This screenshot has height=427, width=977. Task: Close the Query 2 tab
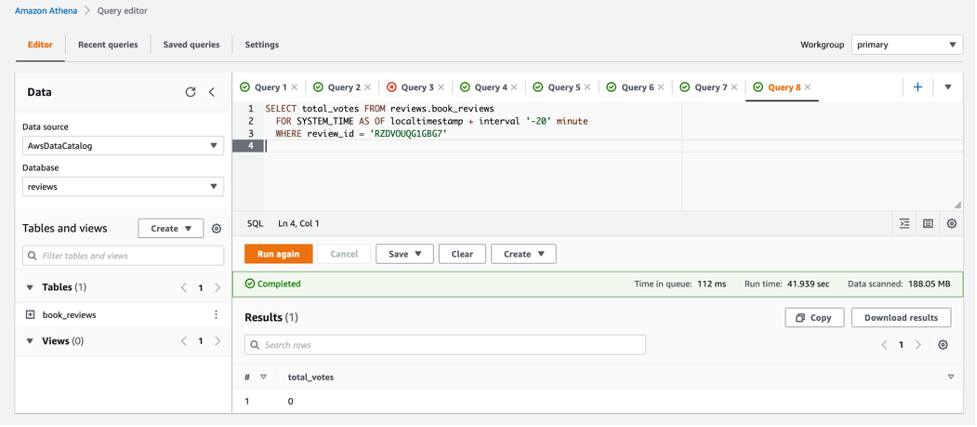pyautogui.click(x=368, y=87)
